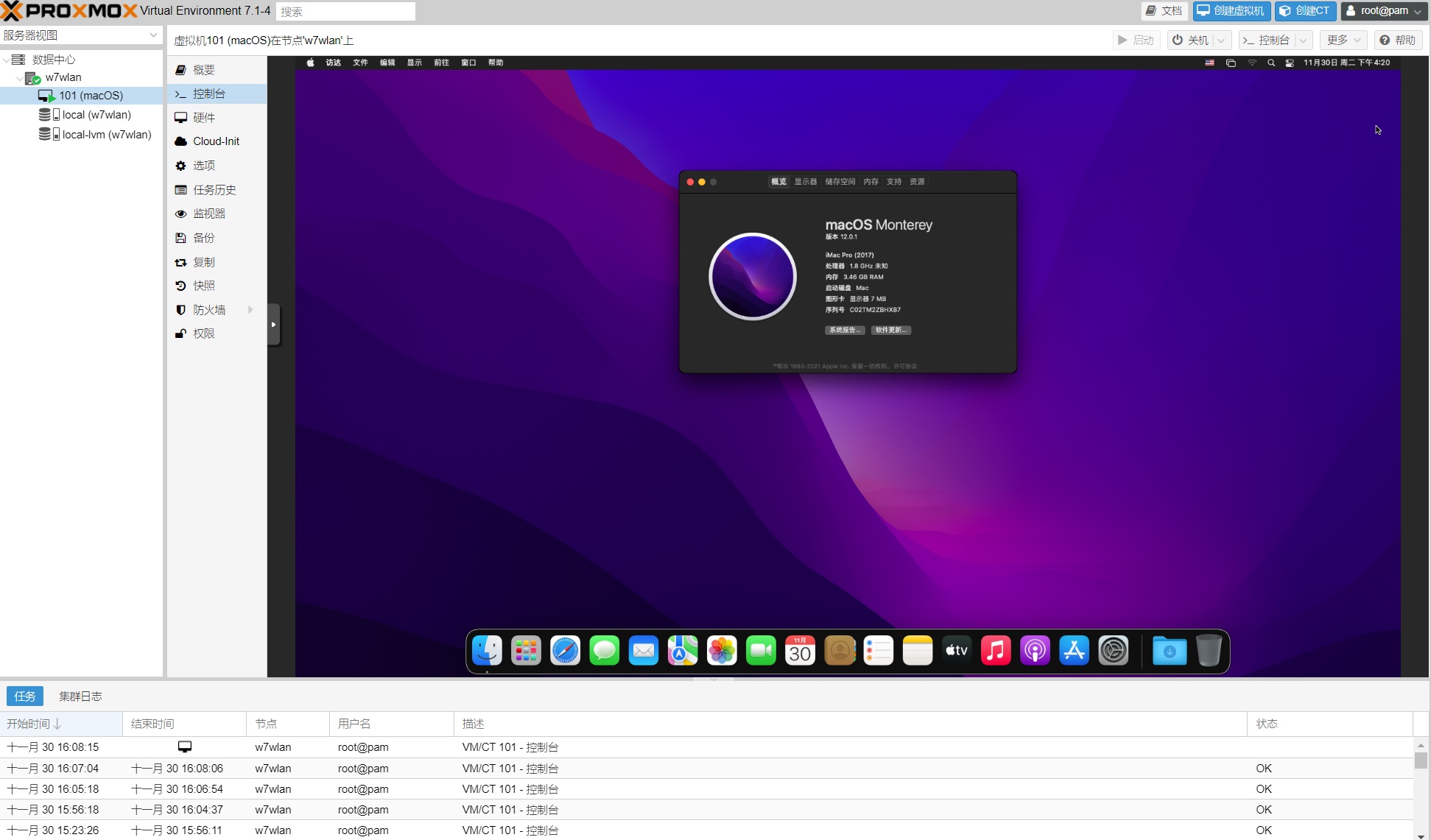Open Mail app in dock

[x=644, y=651]
